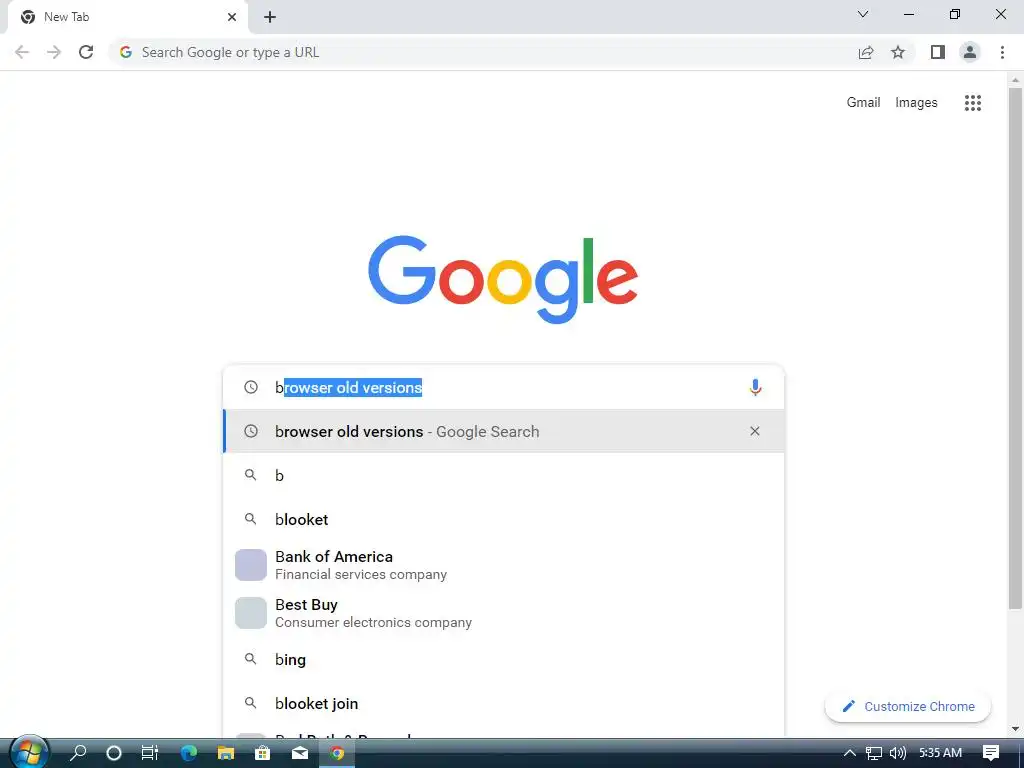Image resolution: width=1024 pixels, height=768 pixels.
Task: Click the volume speaker tray icon
Action: point(898,753)
